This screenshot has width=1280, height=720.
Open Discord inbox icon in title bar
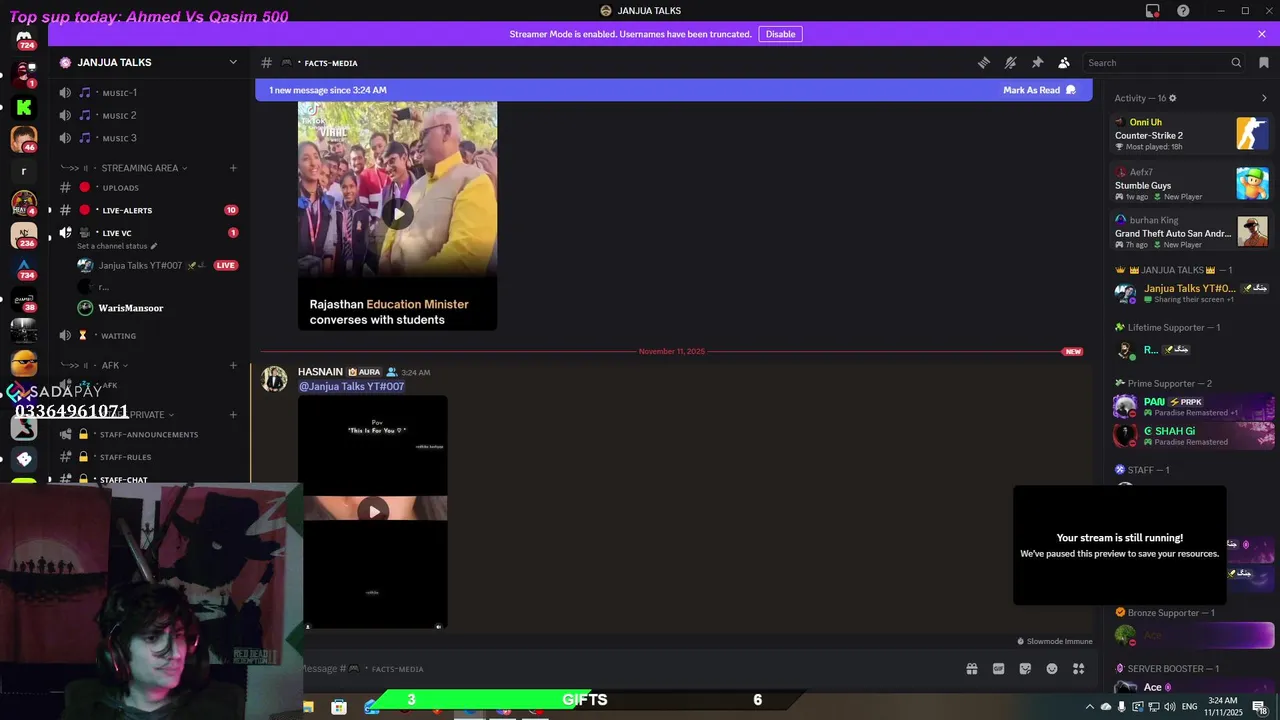coord(1153,11)
